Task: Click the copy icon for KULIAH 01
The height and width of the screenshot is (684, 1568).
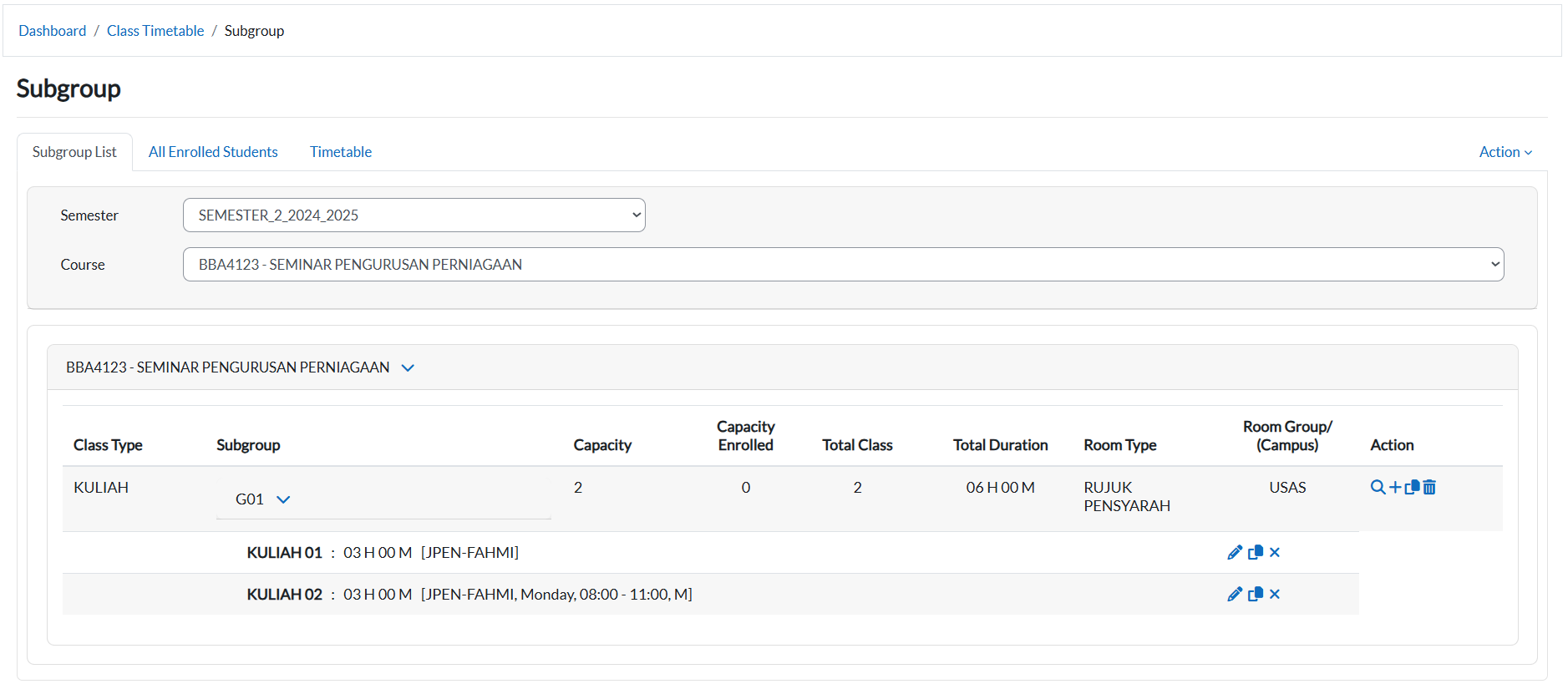Action: click(1255, 552)
